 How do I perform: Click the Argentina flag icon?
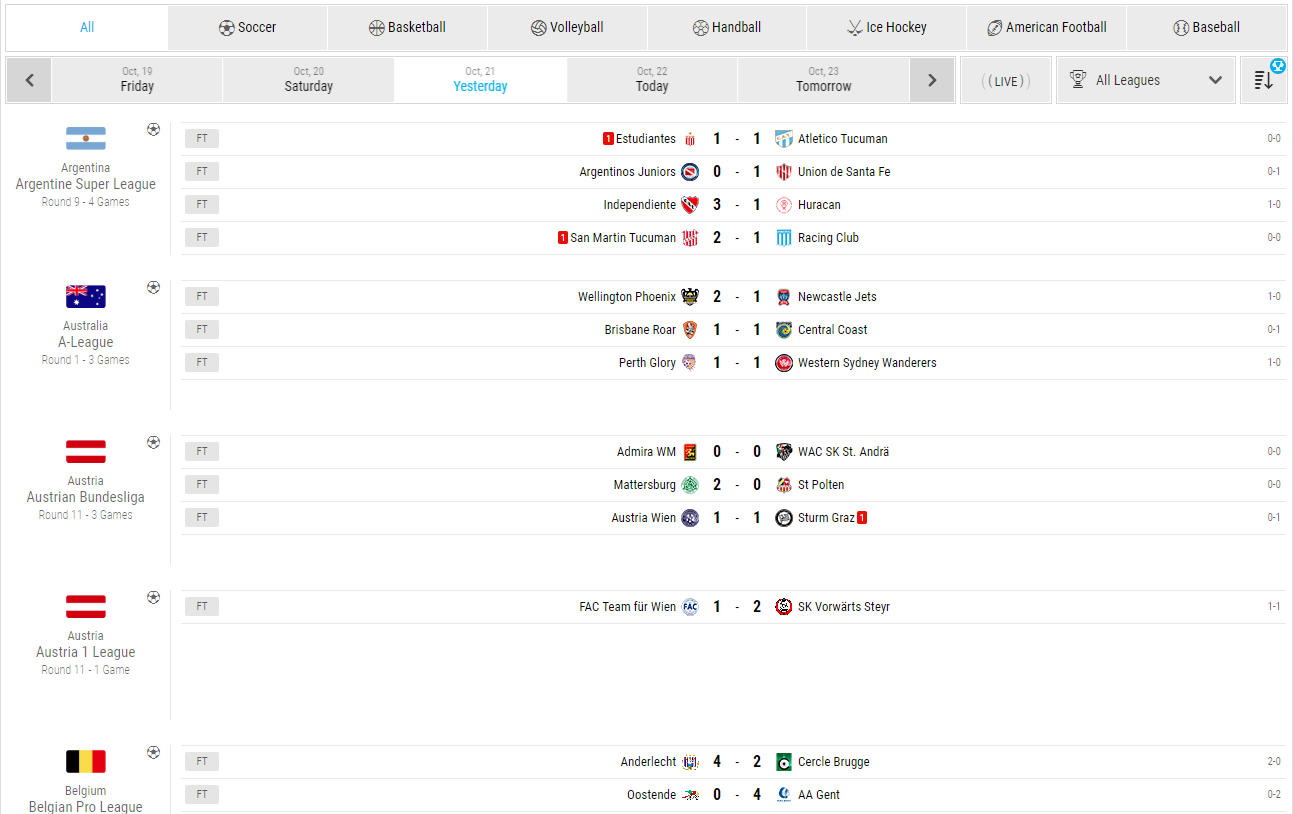click(x=86, y=139)
